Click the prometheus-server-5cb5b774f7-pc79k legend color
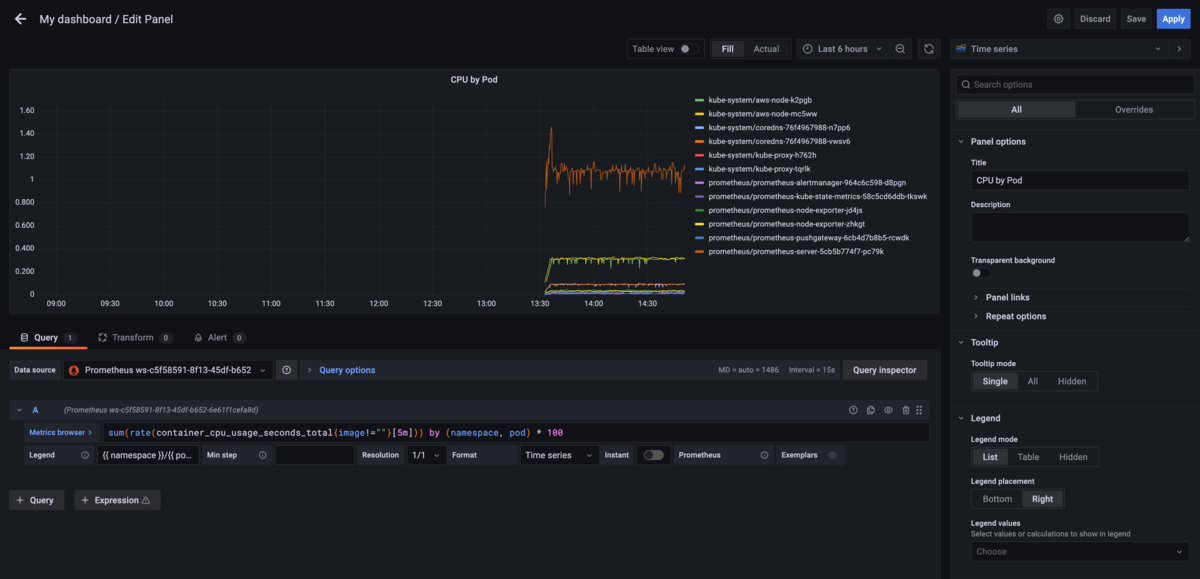Viewport: 1200px width, 579px height. (699, 252)
